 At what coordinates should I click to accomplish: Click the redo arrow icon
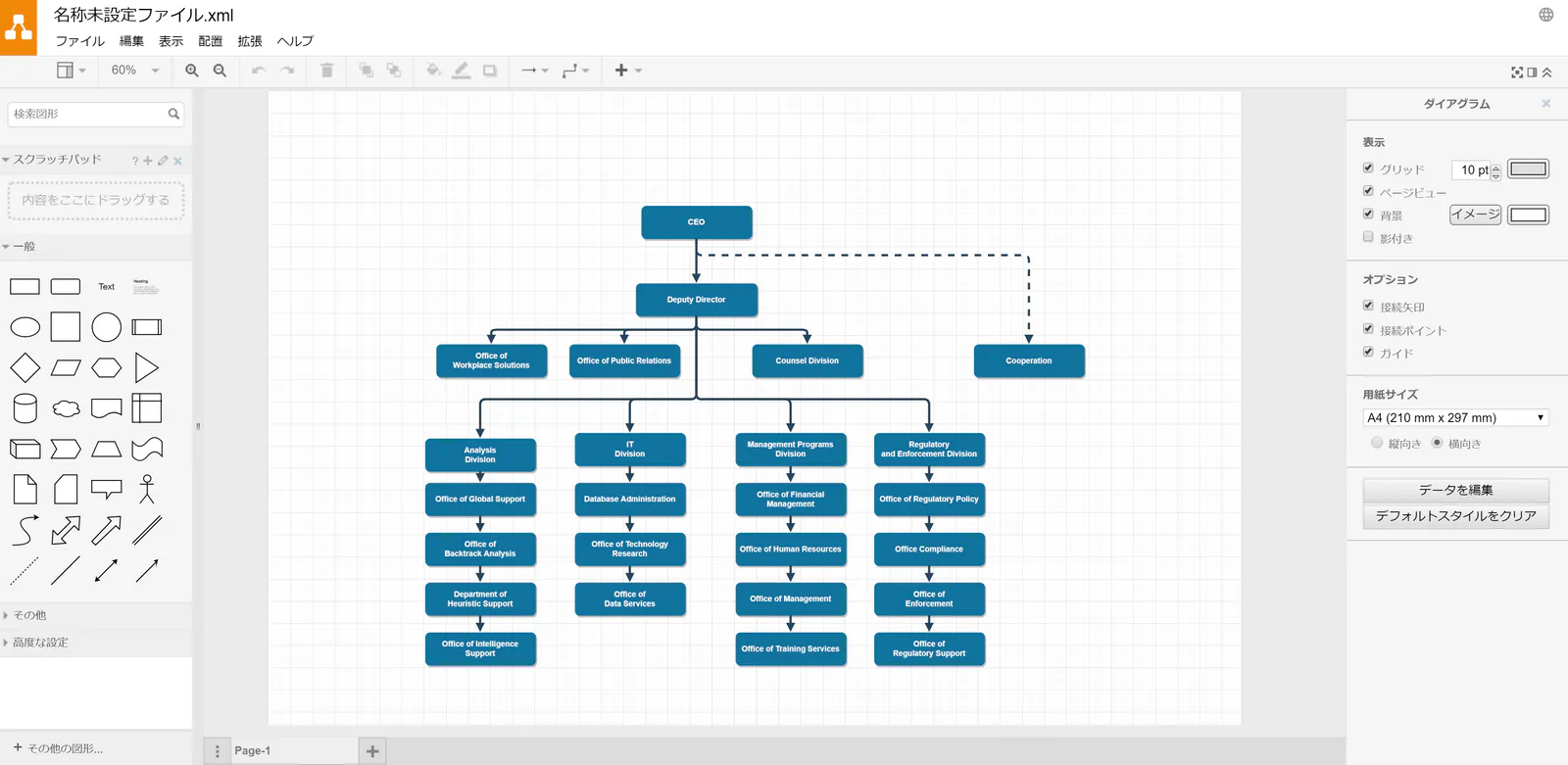(x=287, y=71)
